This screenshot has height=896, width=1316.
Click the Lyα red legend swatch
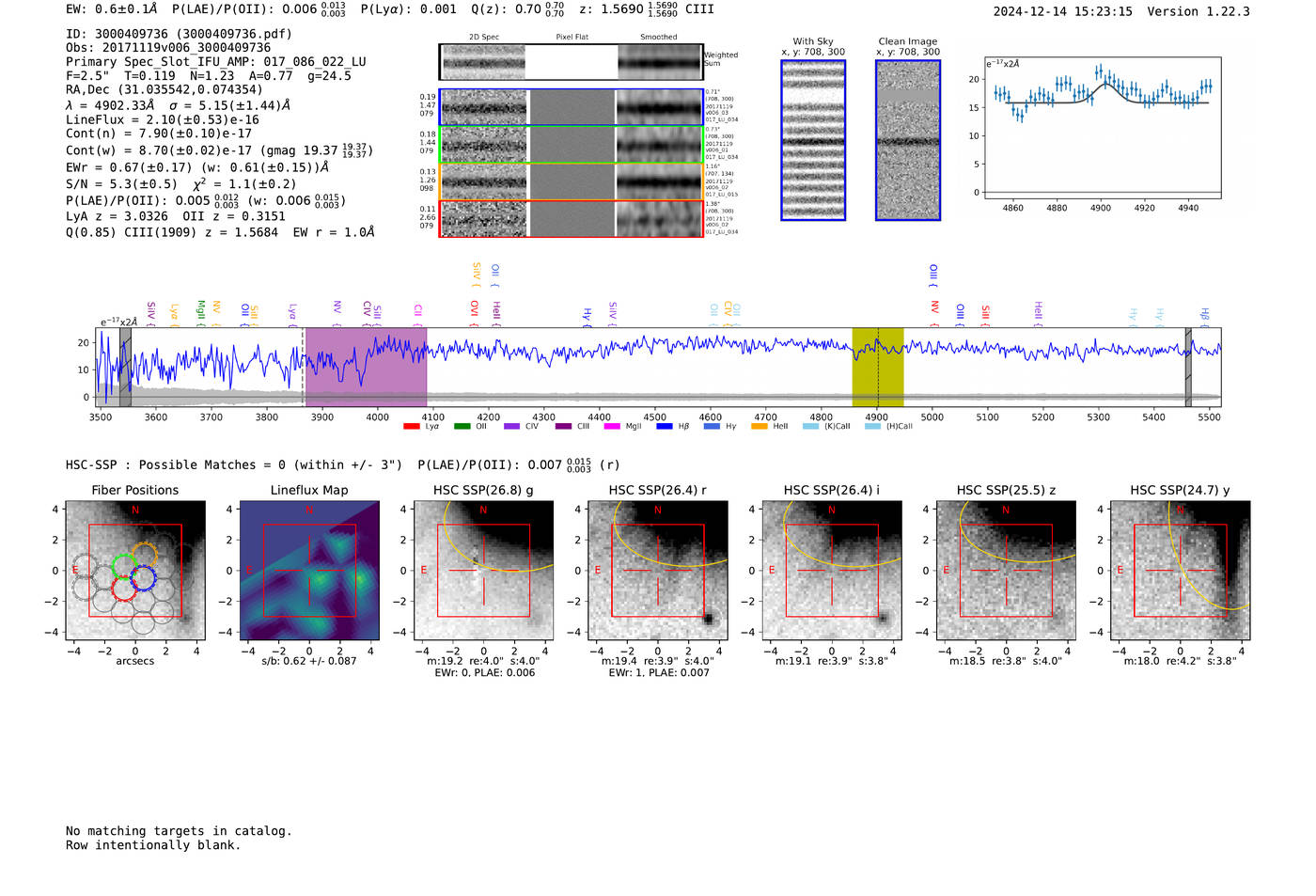[411, 426]
